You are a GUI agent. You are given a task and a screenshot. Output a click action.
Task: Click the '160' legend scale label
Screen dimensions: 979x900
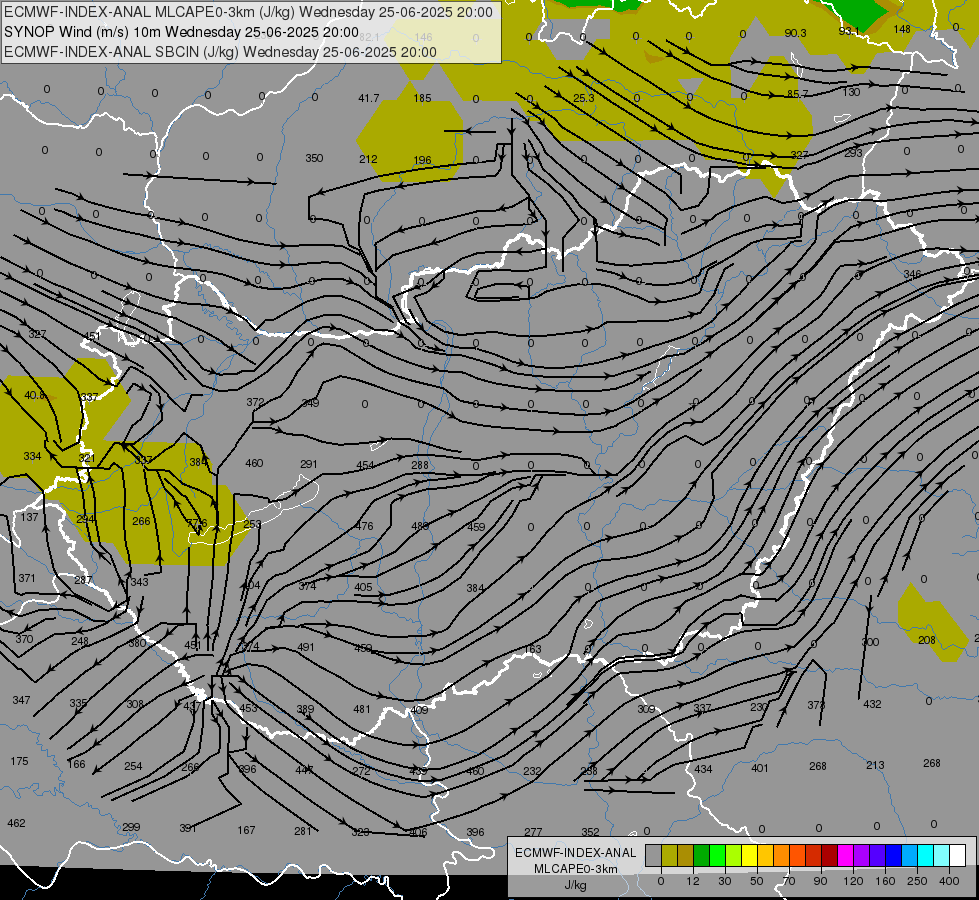click(885, 881)
